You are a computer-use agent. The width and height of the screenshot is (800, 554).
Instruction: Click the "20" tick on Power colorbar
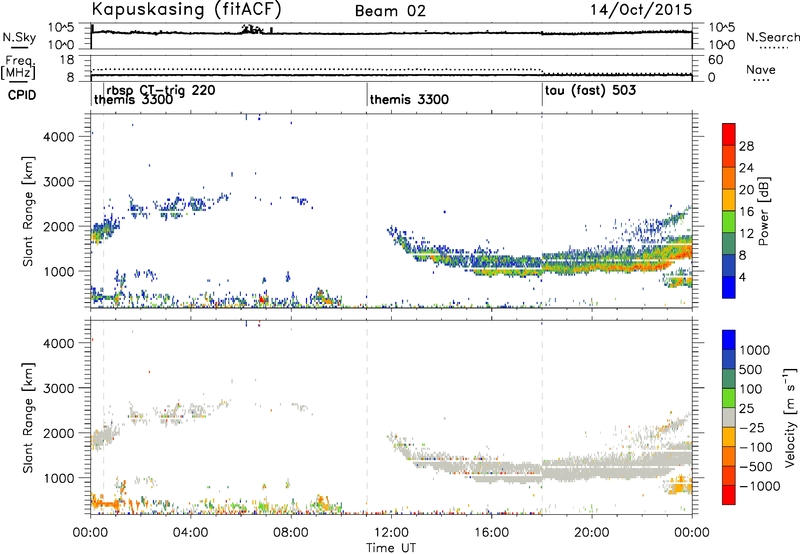point(746,190)
